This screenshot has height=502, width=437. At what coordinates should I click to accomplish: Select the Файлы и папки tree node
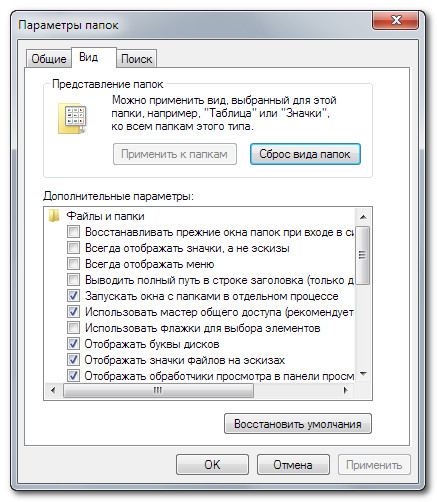(x=105, y=216)
